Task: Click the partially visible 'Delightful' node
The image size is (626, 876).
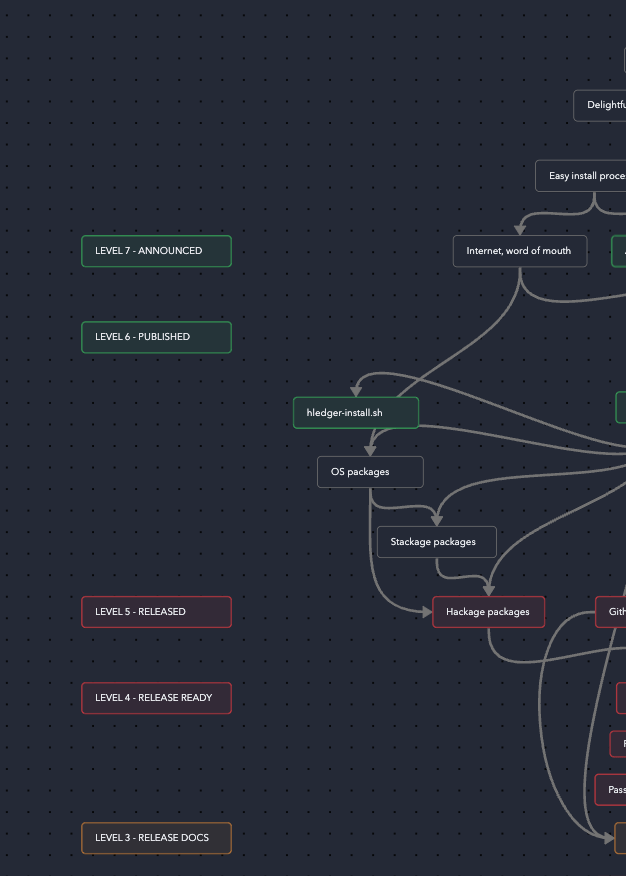Action: point(602,105)
